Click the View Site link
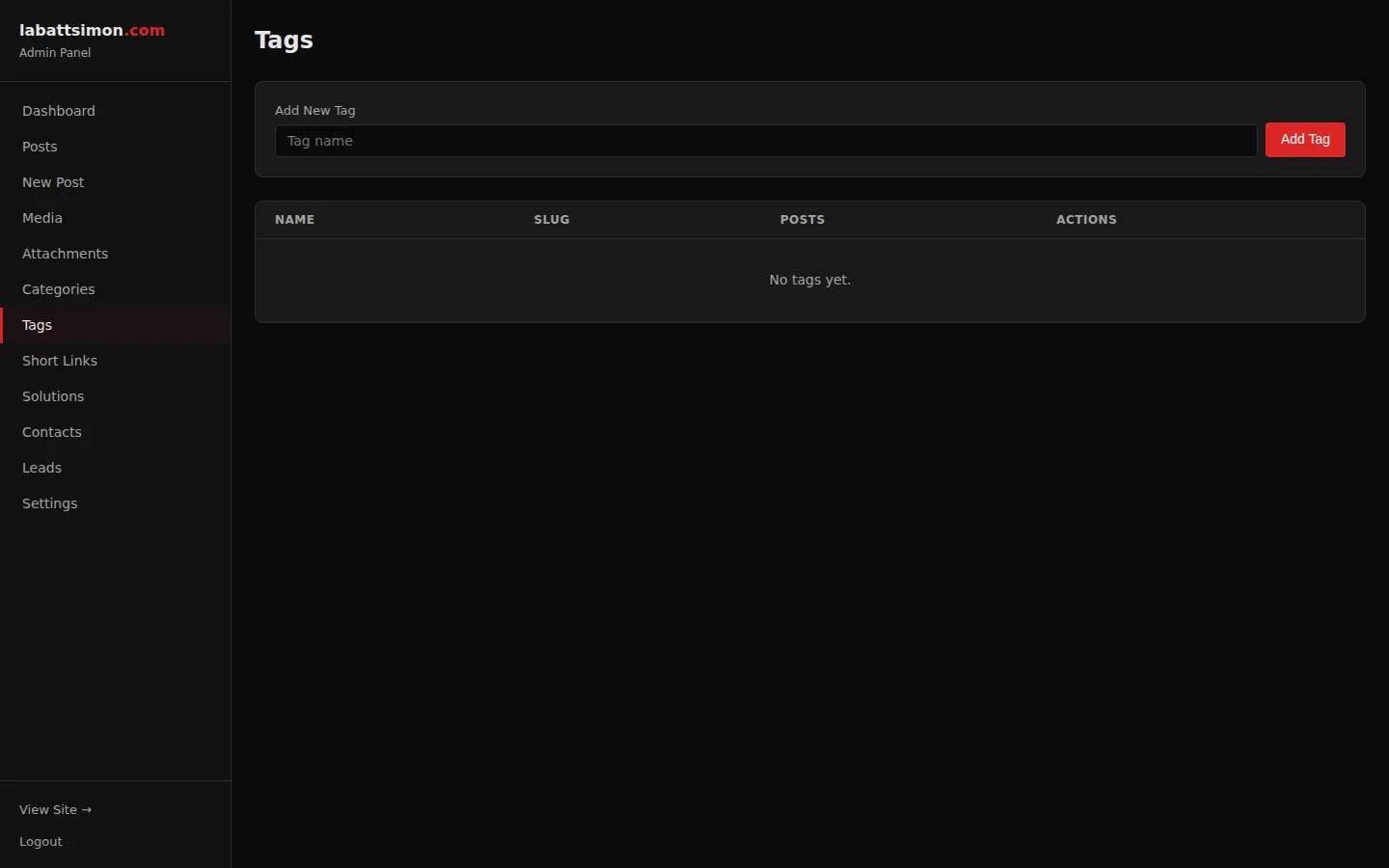 tap(55, 810)
